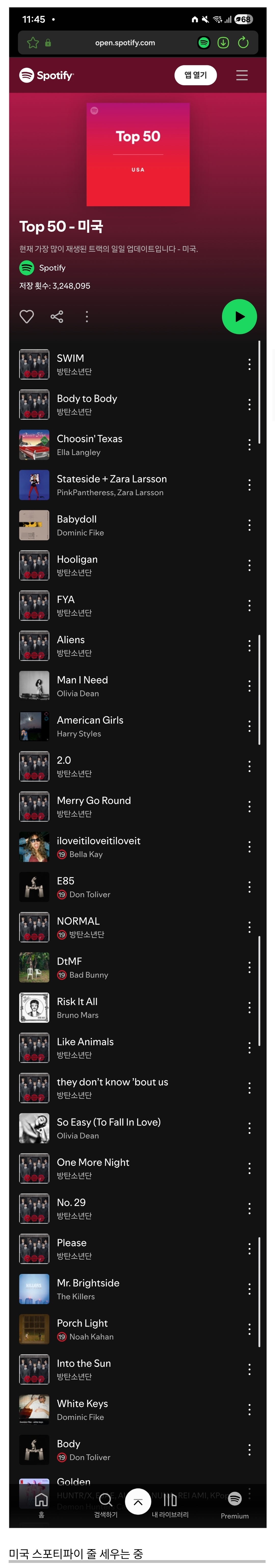Open Spotify creator profile link
This screenshot has height=1568, width=275.
52,268
